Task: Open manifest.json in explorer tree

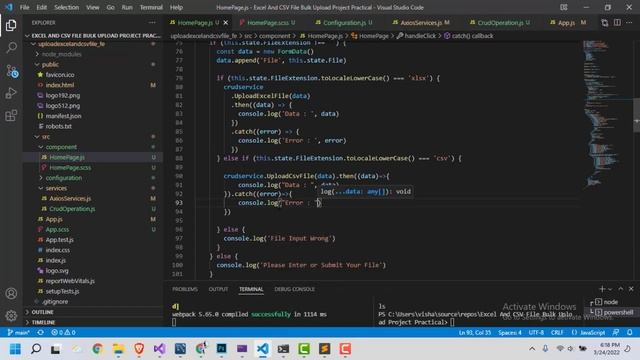Action: [x=63, y=116]
